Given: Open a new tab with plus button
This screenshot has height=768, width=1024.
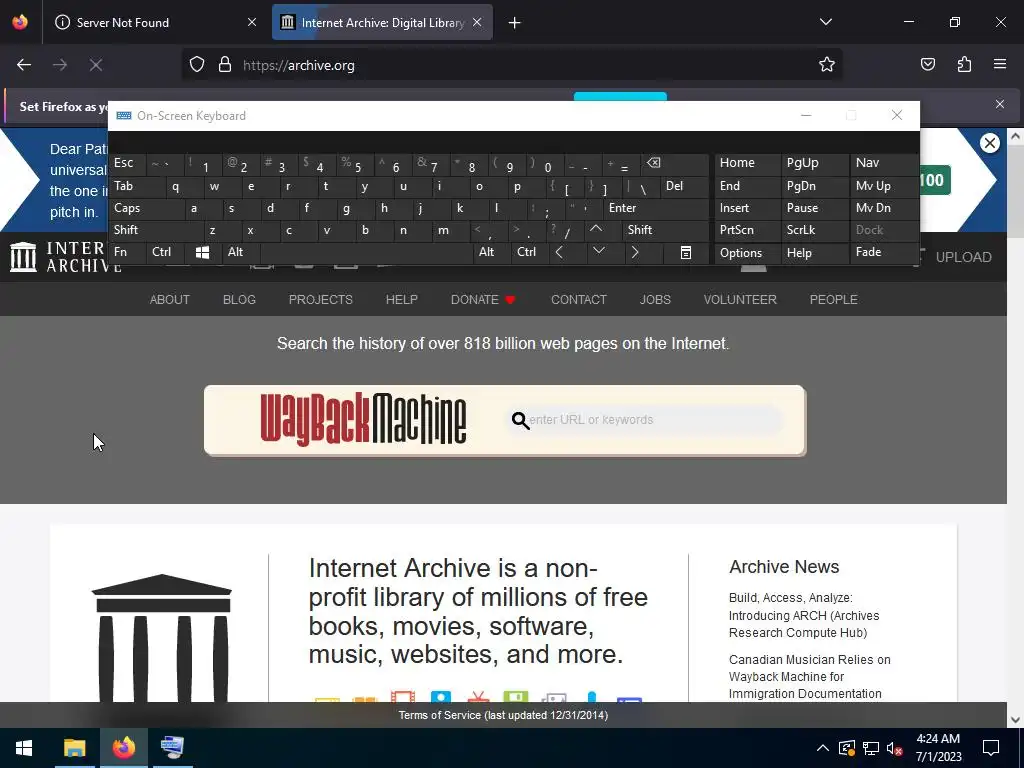Looking at the screenshot, I should point(515,23).
